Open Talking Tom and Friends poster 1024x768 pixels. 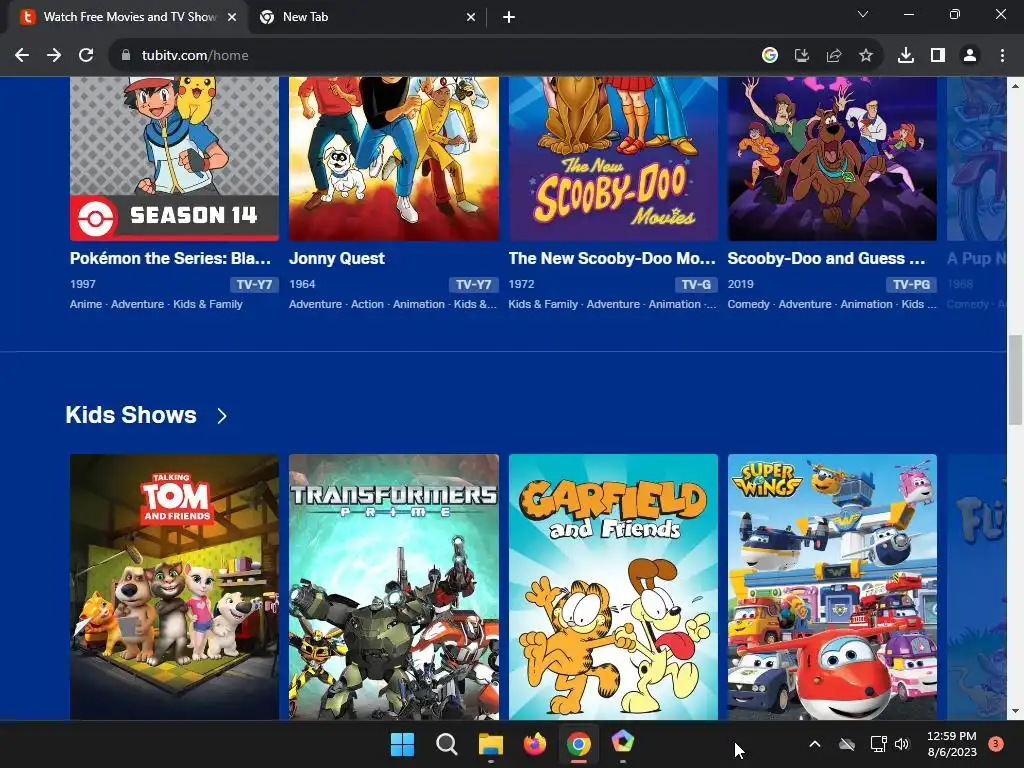click(174, 587)
